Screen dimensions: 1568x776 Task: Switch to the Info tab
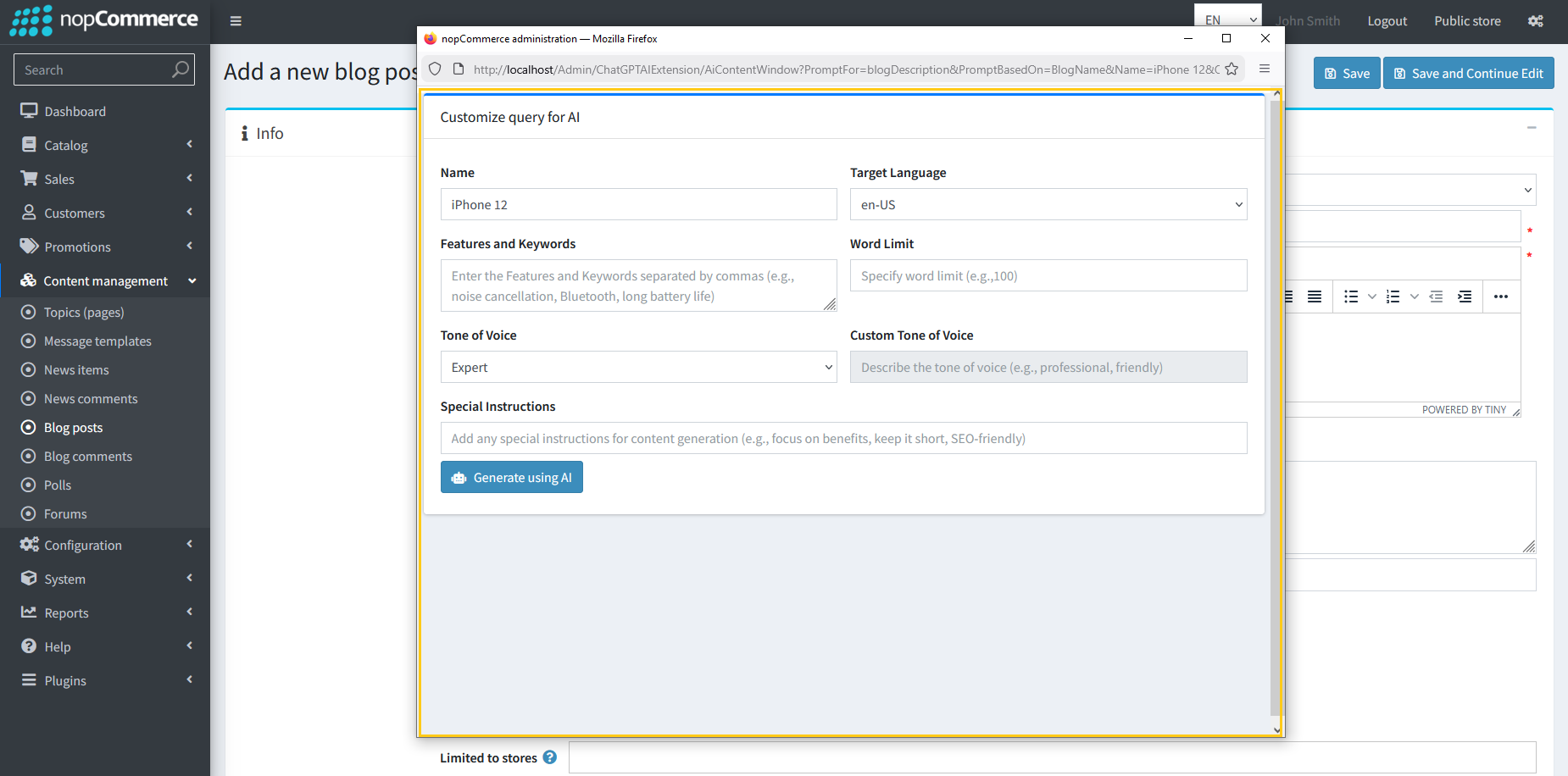pos(263,133)
